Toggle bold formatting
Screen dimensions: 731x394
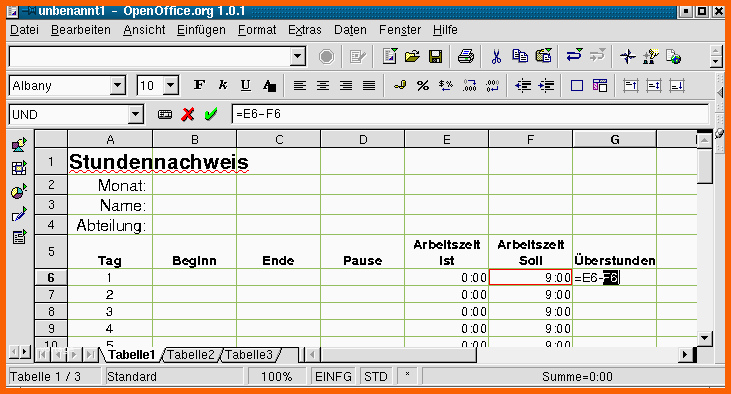tap(199, 85)
